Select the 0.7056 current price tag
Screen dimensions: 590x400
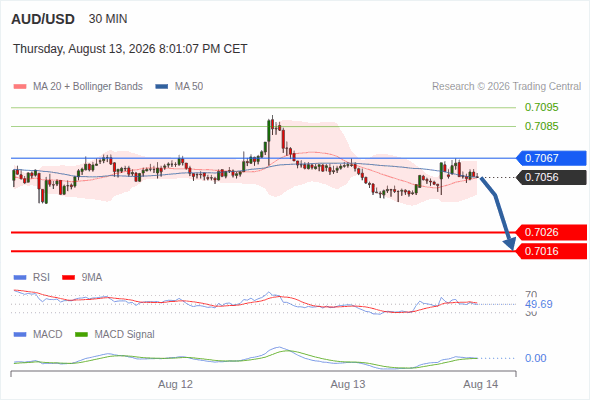(x=551, y=177)
